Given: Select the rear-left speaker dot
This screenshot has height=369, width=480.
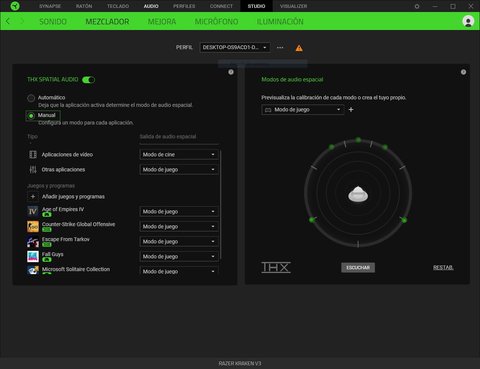Looking at the screenshot, I should [312, 220].
